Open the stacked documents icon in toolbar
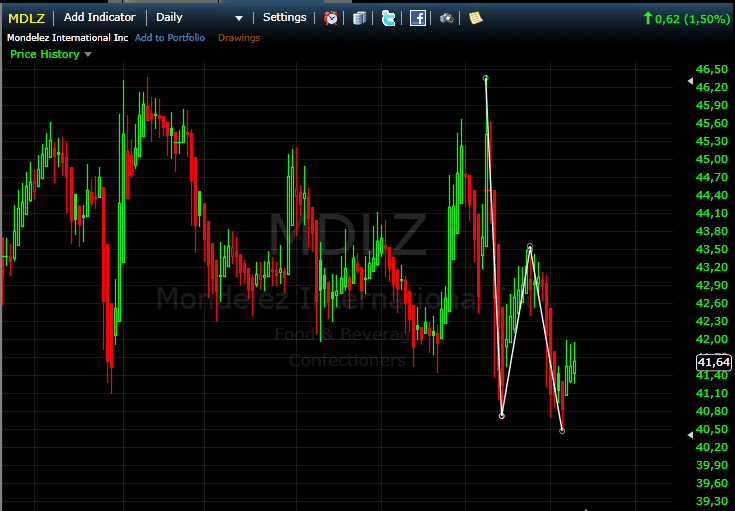735x511 pixels. coord(360,18)
